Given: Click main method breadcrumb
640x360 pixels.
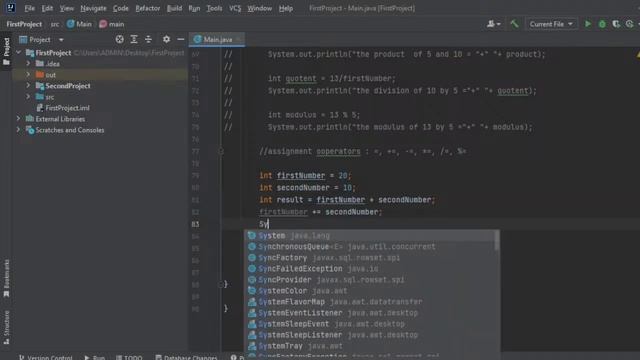Looking at the screenshot, I should (x=111, y=24).
